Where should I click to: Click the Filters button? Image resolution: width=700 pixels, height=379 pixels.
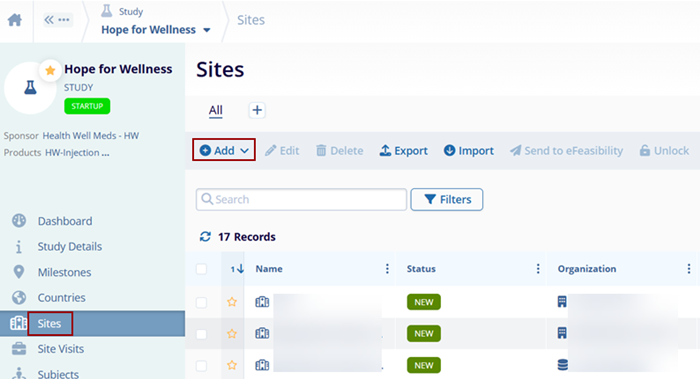447,200
